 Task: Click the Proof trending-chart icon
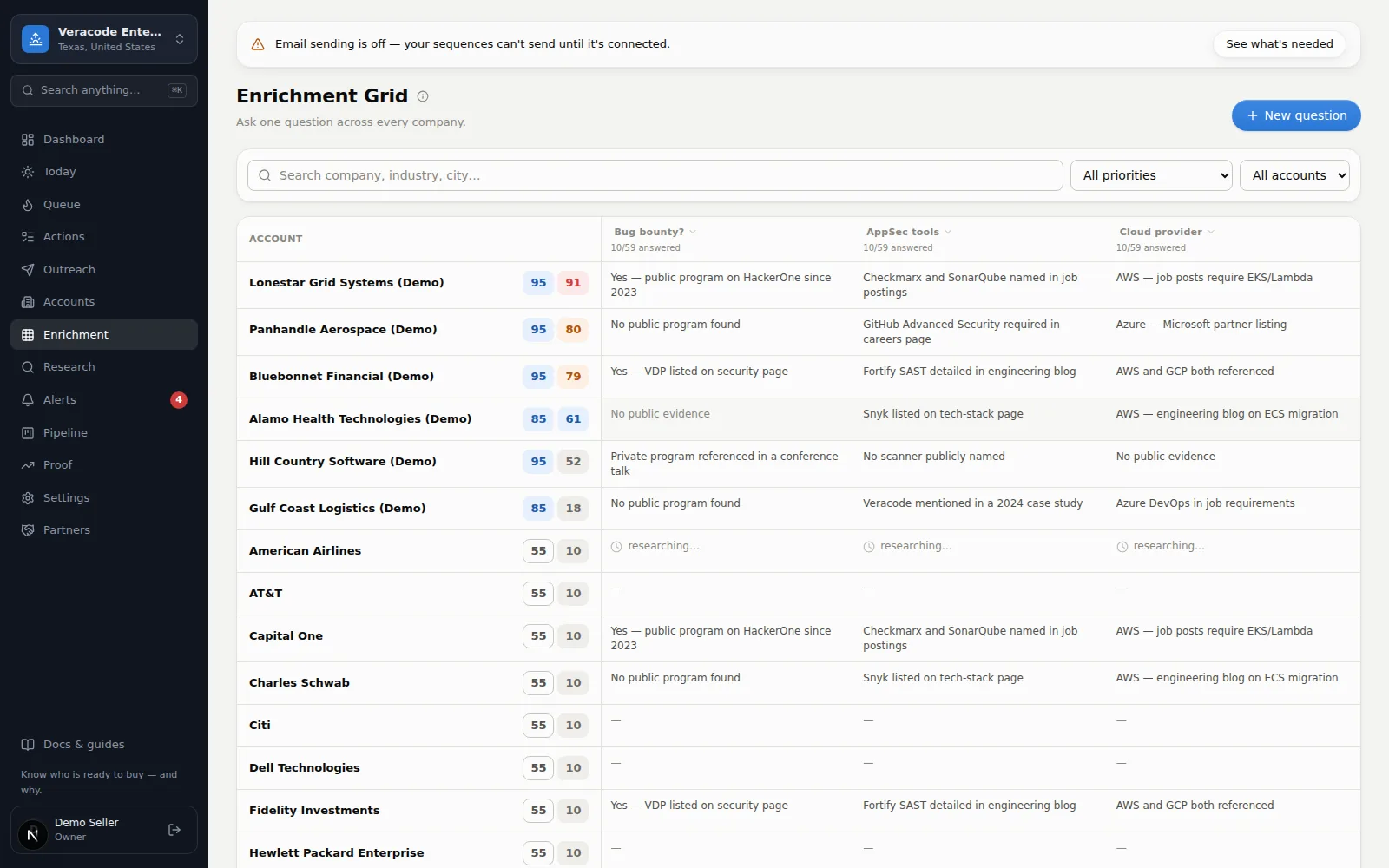pyautogui.click(x=28, y=465)
